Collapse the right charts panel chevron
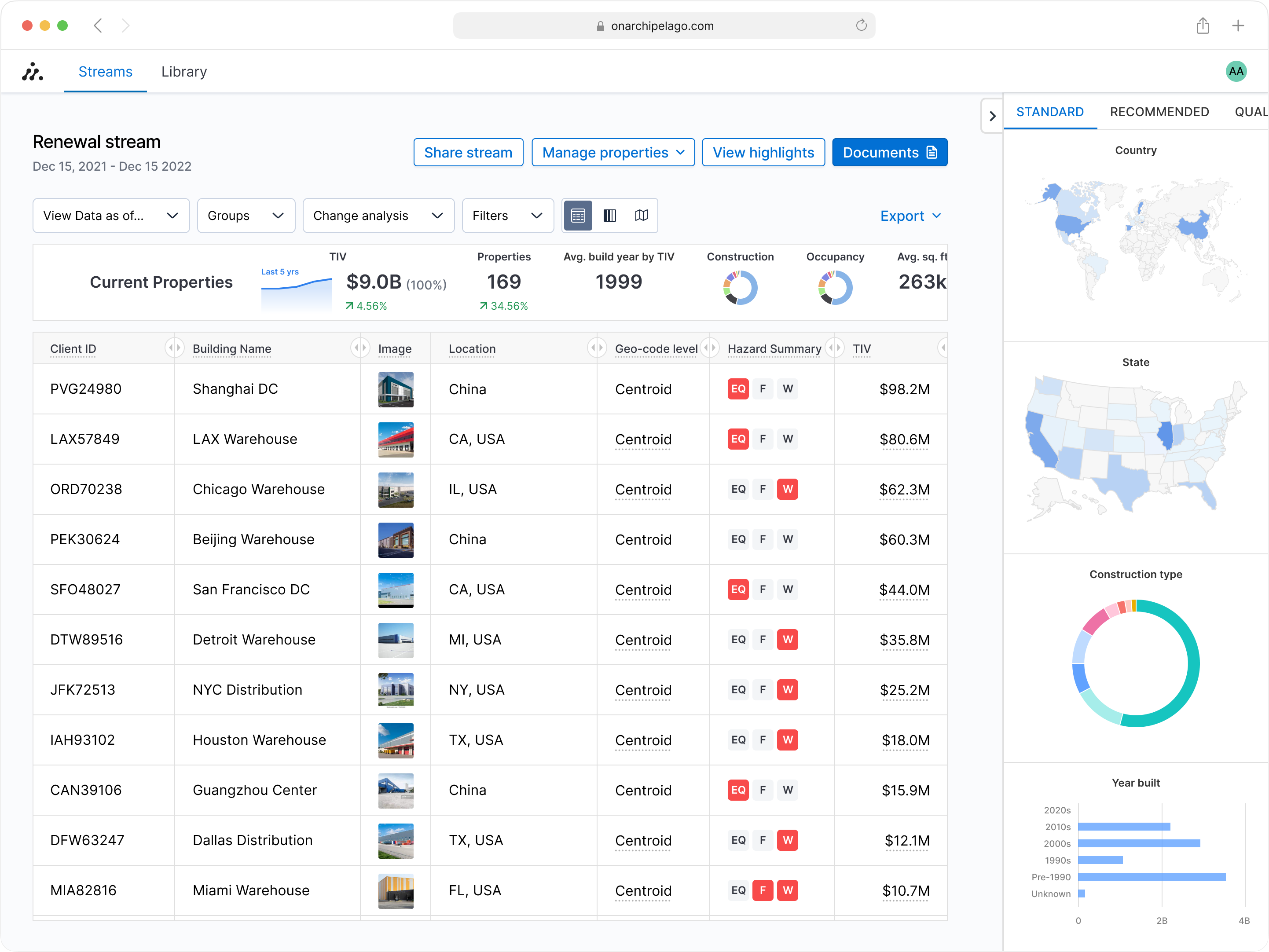The width and height of the screenshot is (1269, 952). (x=992, y=116)
